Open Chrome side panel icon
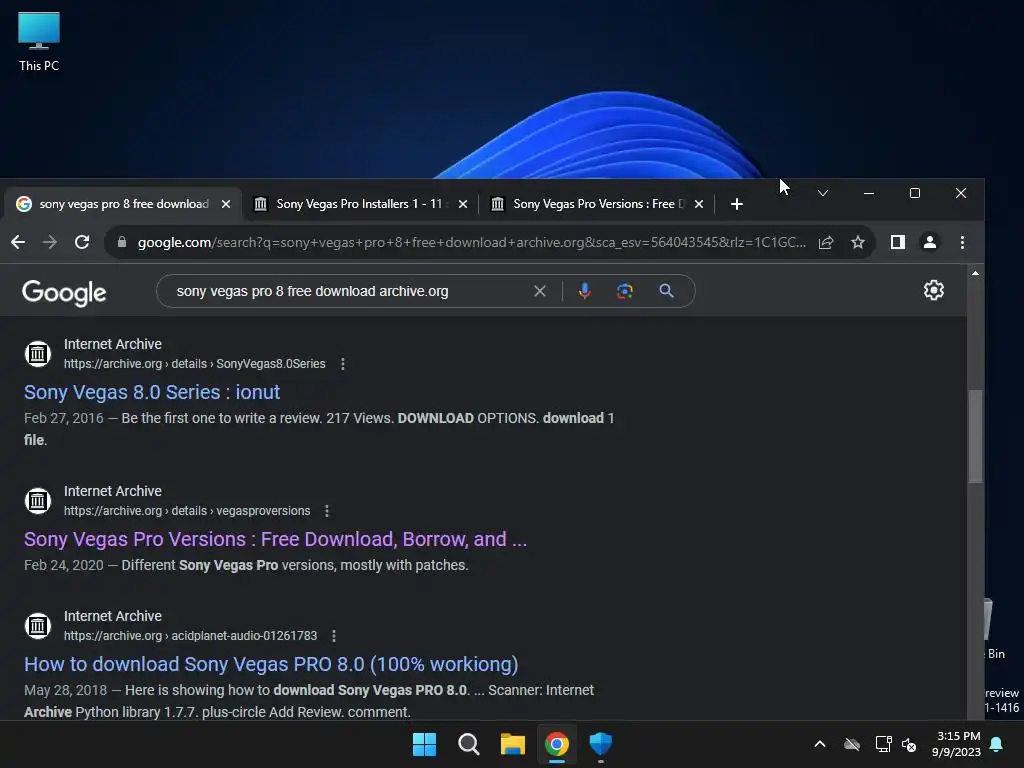This screenshot has width=1024, height=768. point(897,242)
